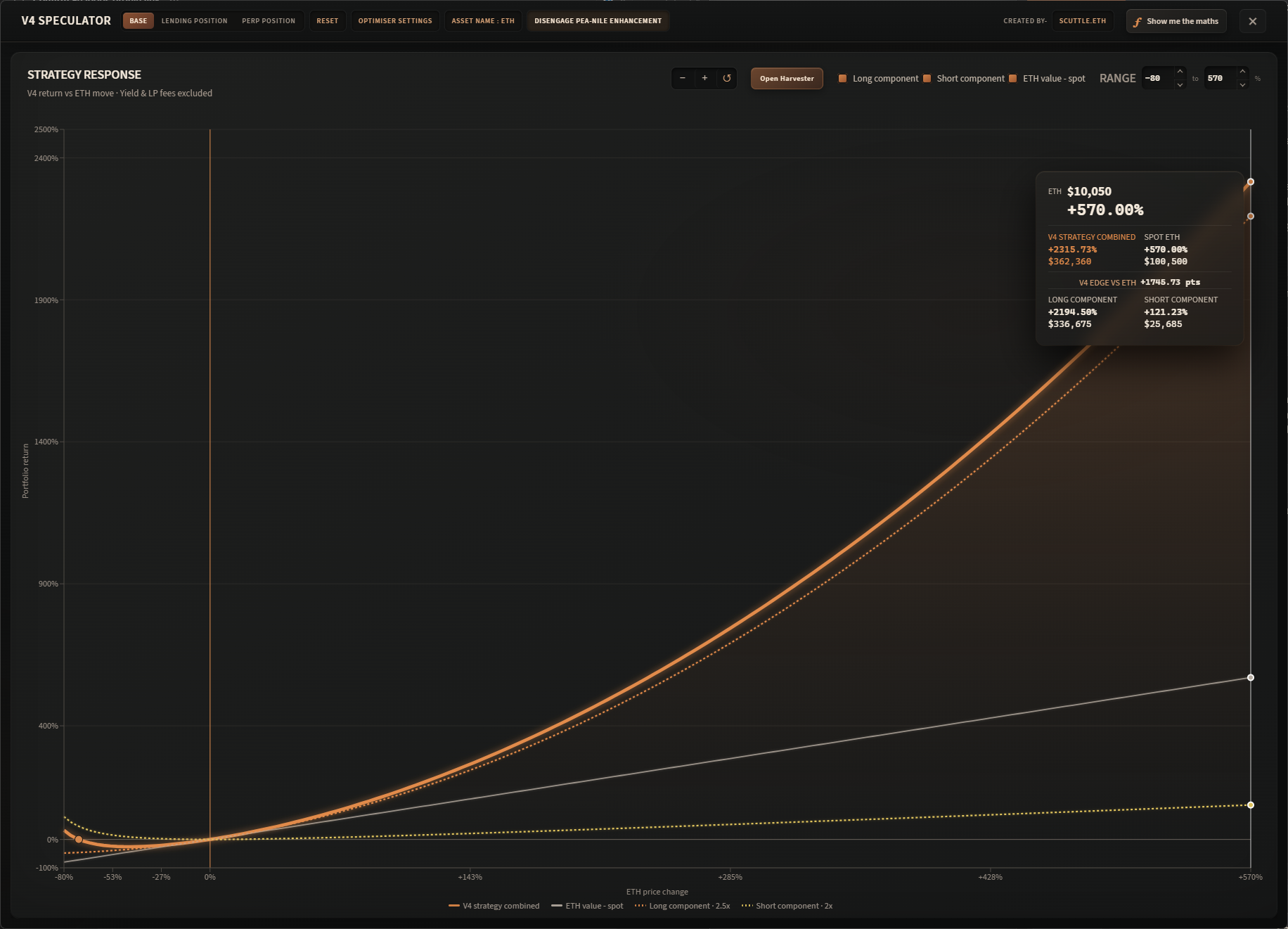Click the +1745.73 pts edge value
The image size is (1288, 929).
pyautogui.click(x=1171, y=282)
